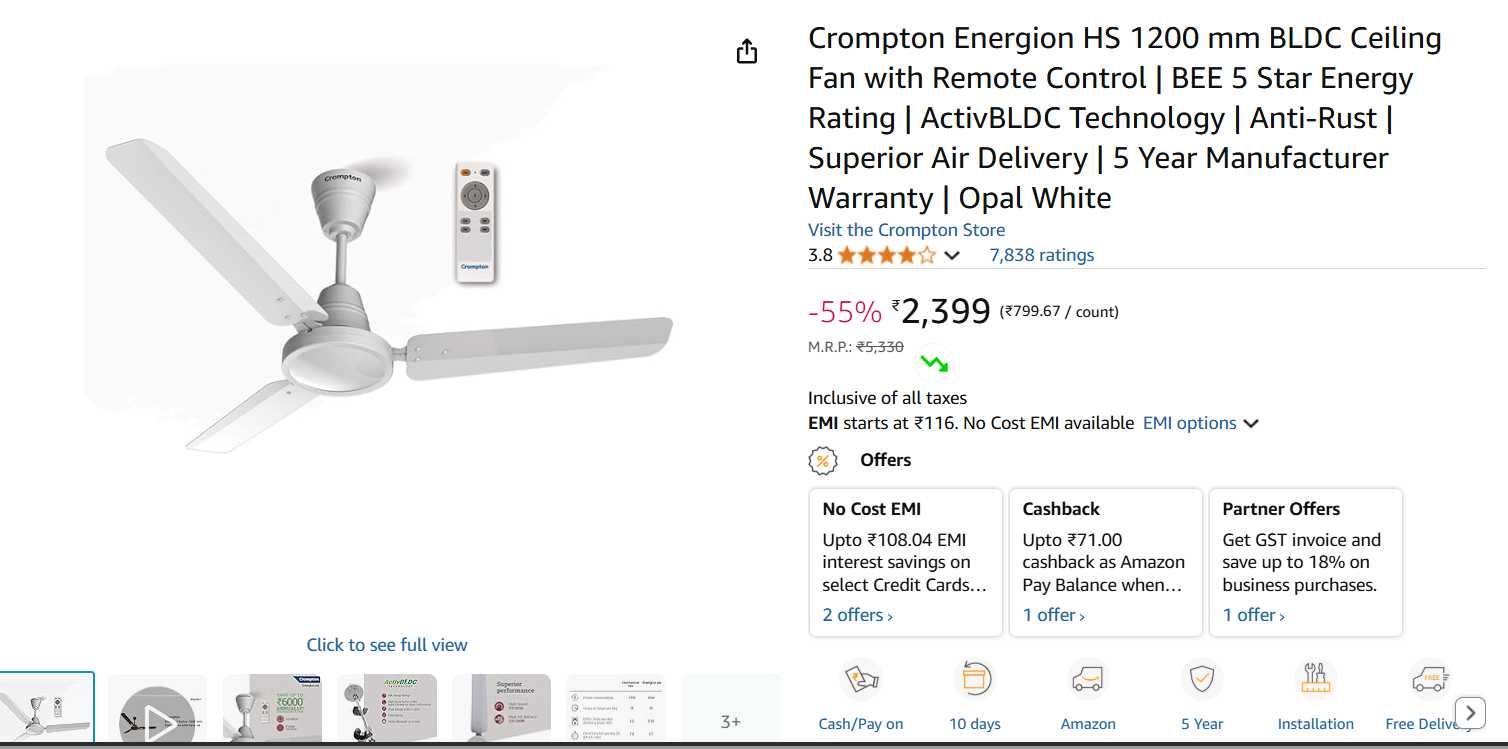Click the Free Delivery truck icon
1508x749 pixels.
1429,681
